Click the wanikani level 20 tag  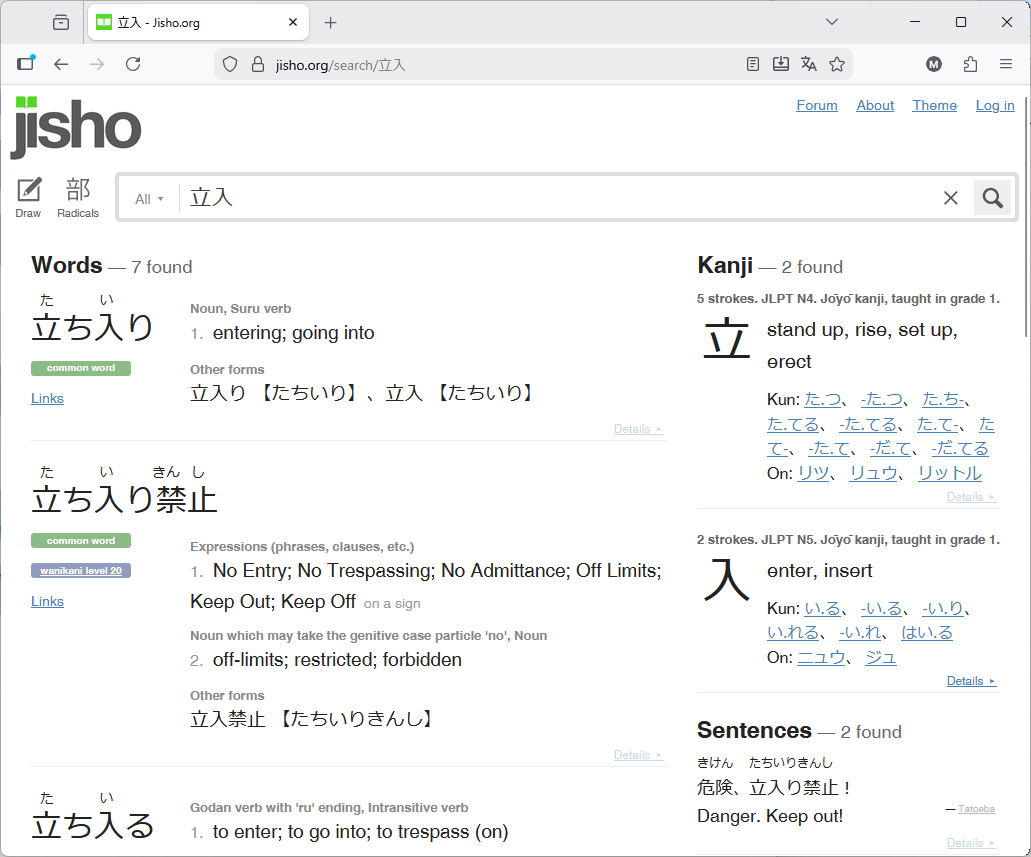point(80,570)
